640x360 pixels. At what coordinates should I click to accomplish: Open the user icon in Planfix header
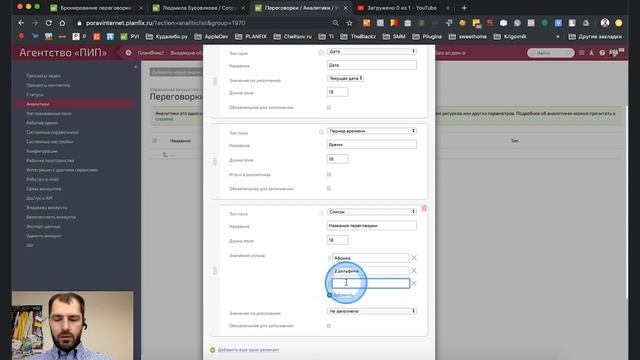pyautogui.click(x=591, y=53)
